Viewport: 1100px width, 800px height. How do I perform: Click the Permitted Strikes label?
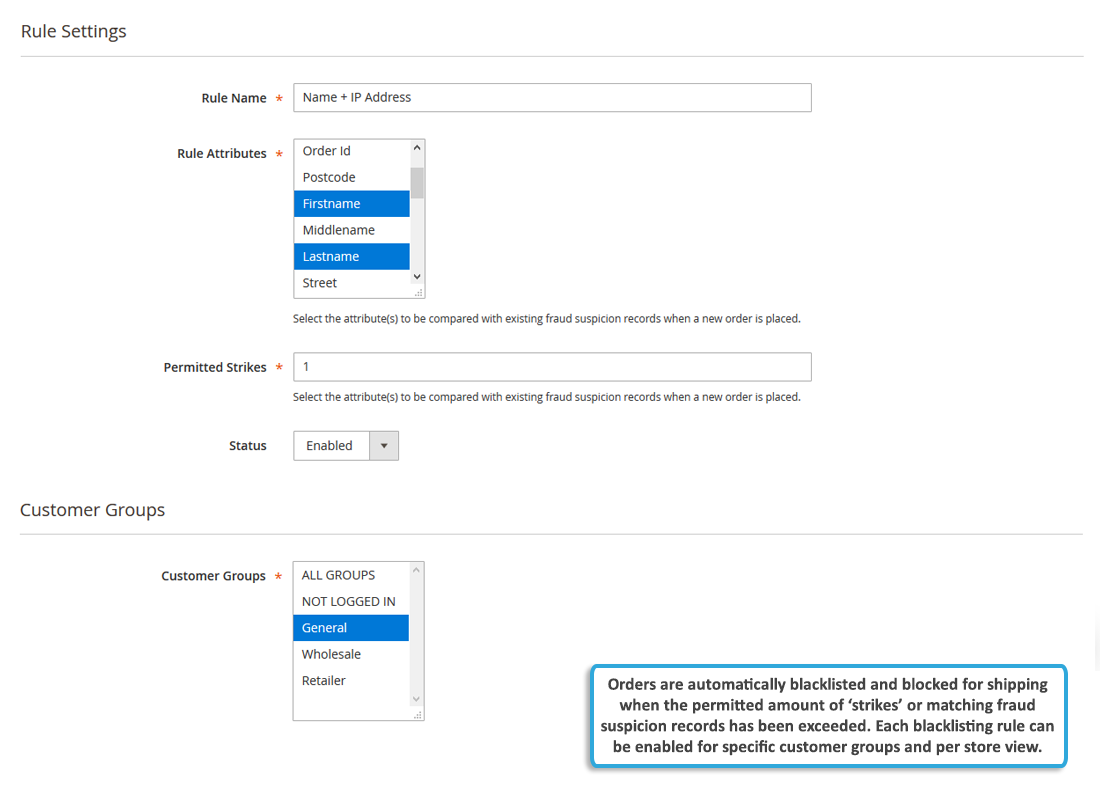[215, 368]
